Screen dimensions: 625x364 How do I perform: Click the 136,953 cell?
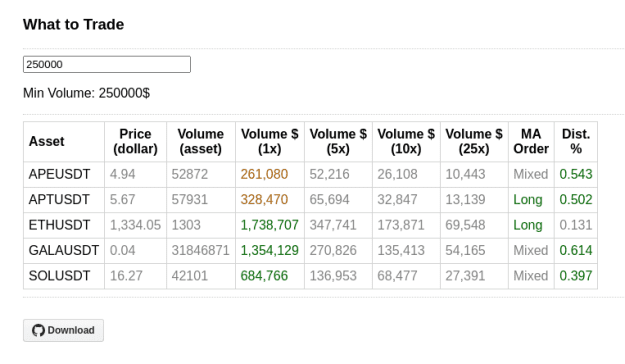coord(338,276)
